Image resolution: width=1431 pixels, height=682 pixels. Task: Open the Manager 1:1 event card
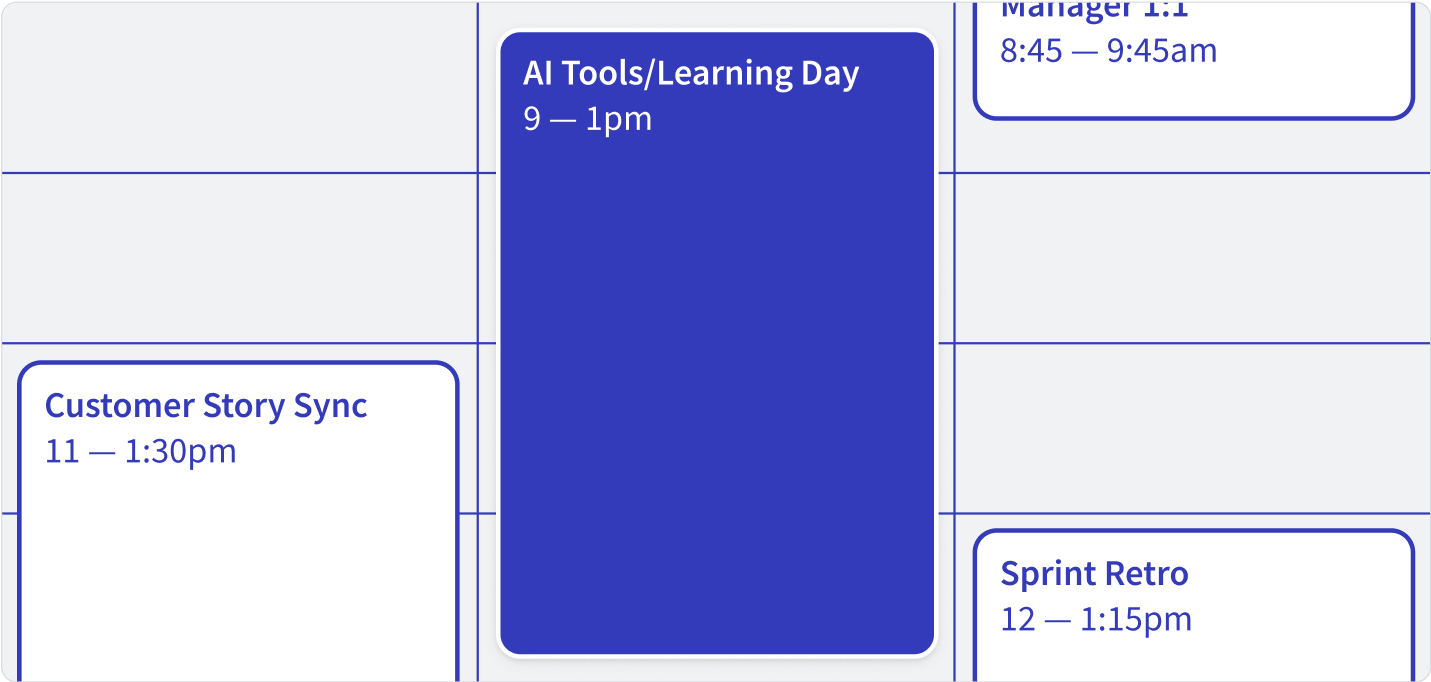coord(1194,60)
